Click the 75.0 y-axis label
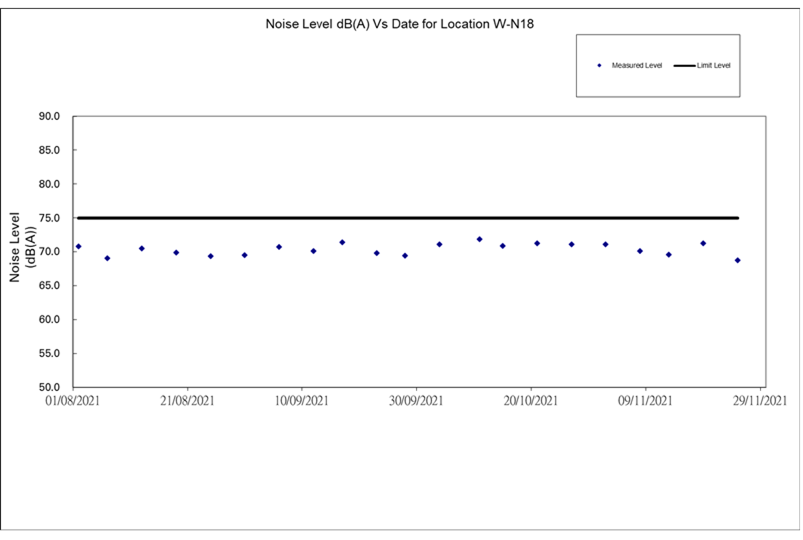 (x=50, y=218)
